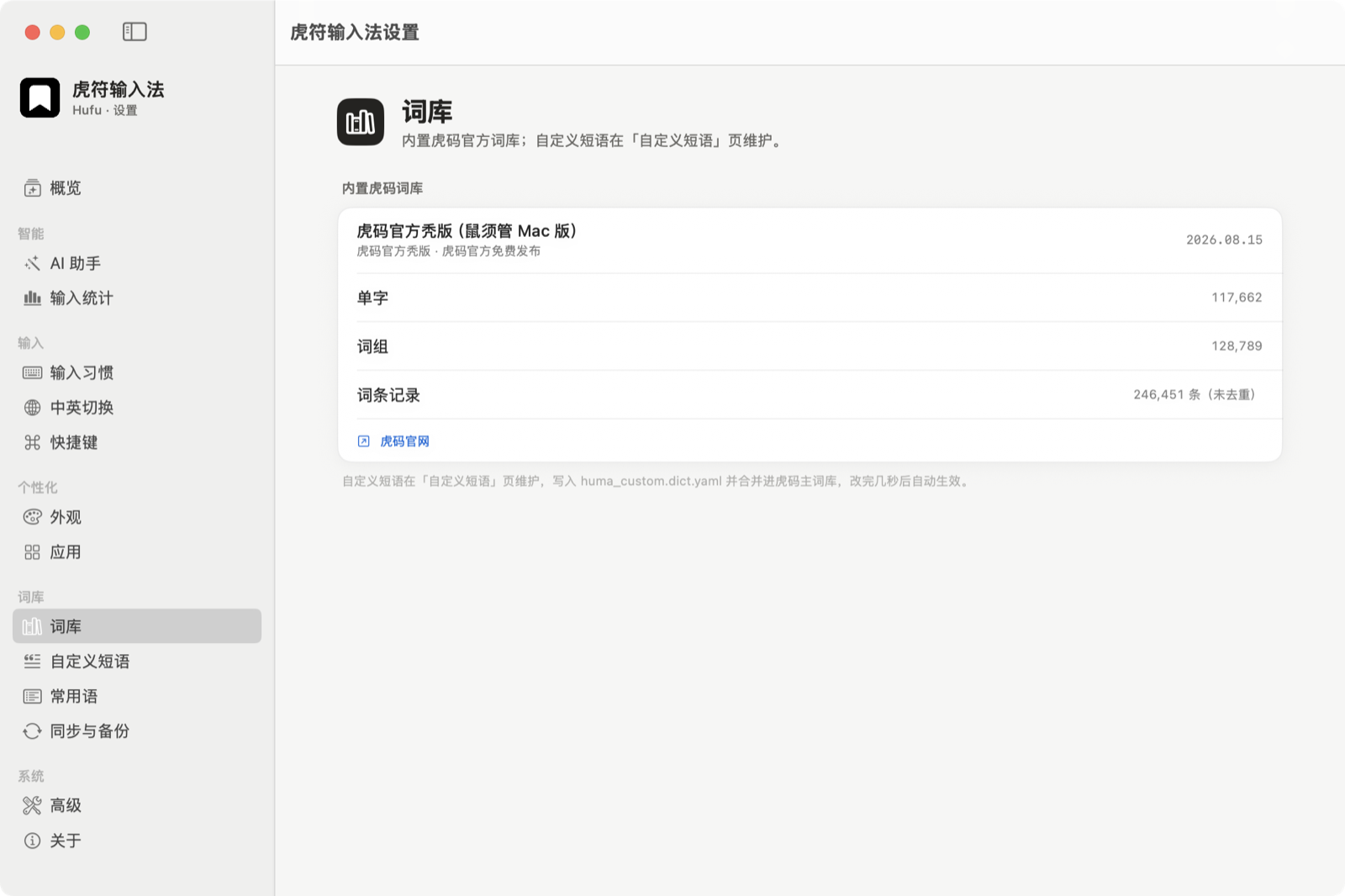Toggle the sidebar with the panel icon
This screenshot has height=896, width=1345.
[x=134, y=32]
